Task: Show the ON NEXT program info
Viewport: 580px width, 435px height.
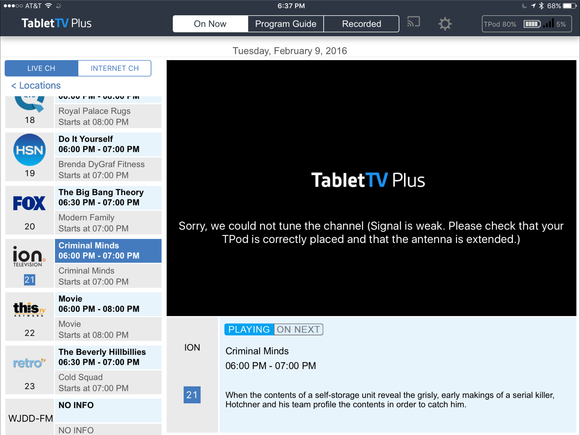Action: [299, 330]
